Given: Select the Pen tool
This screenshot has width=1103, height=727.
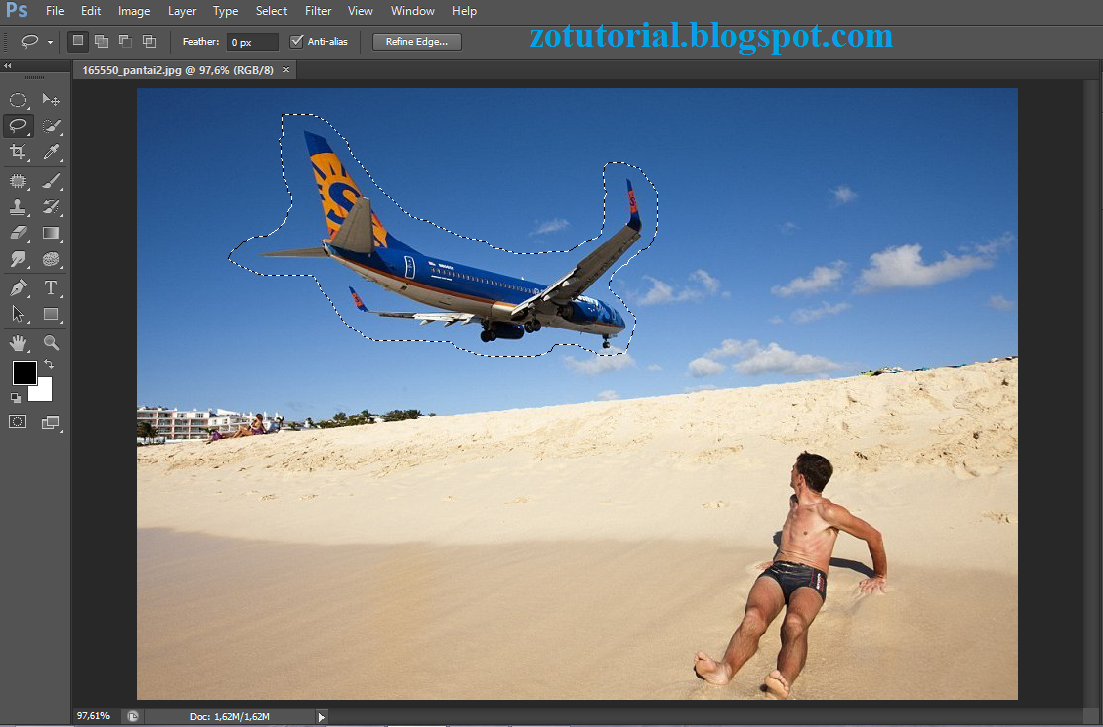Looking at the screenshot, I should pyautogui.click(x=18, y=288).
